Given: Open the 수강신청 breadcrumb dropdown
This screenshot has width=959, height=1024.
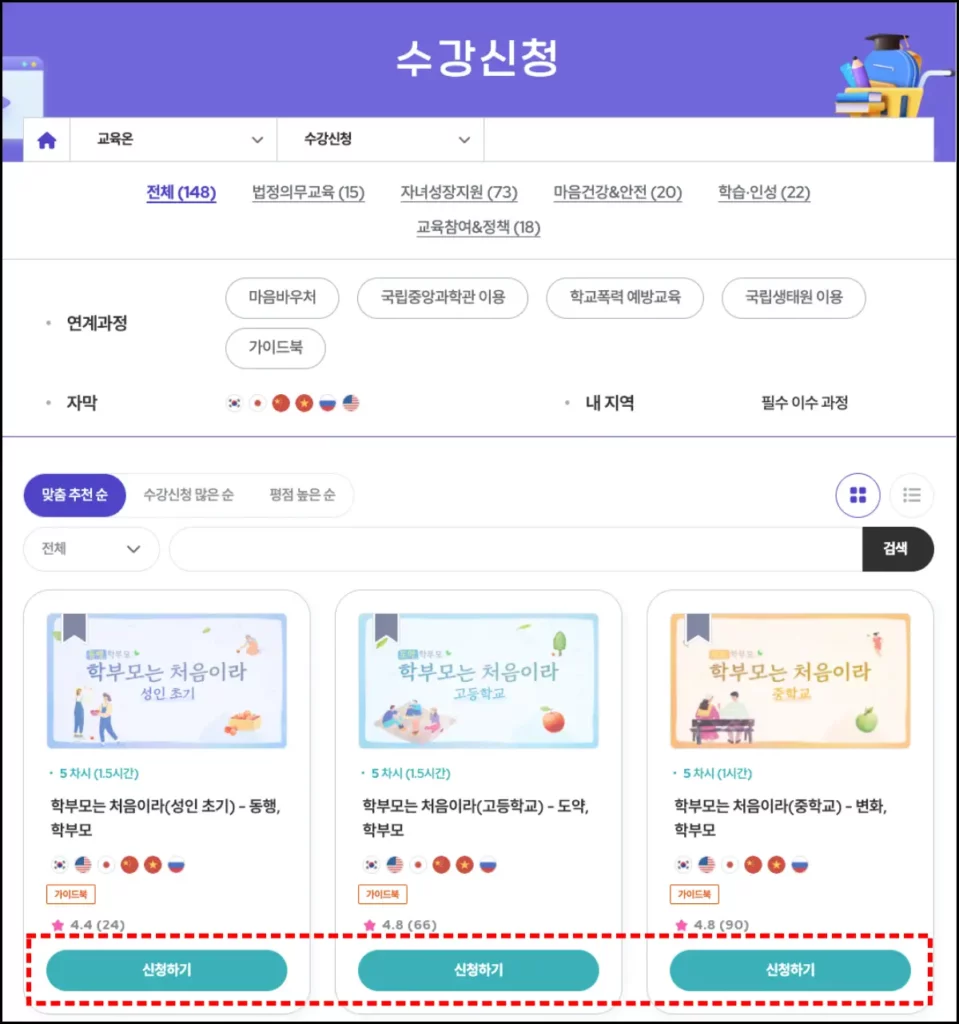Looking at the screenshot, I should tap(380, 139).
